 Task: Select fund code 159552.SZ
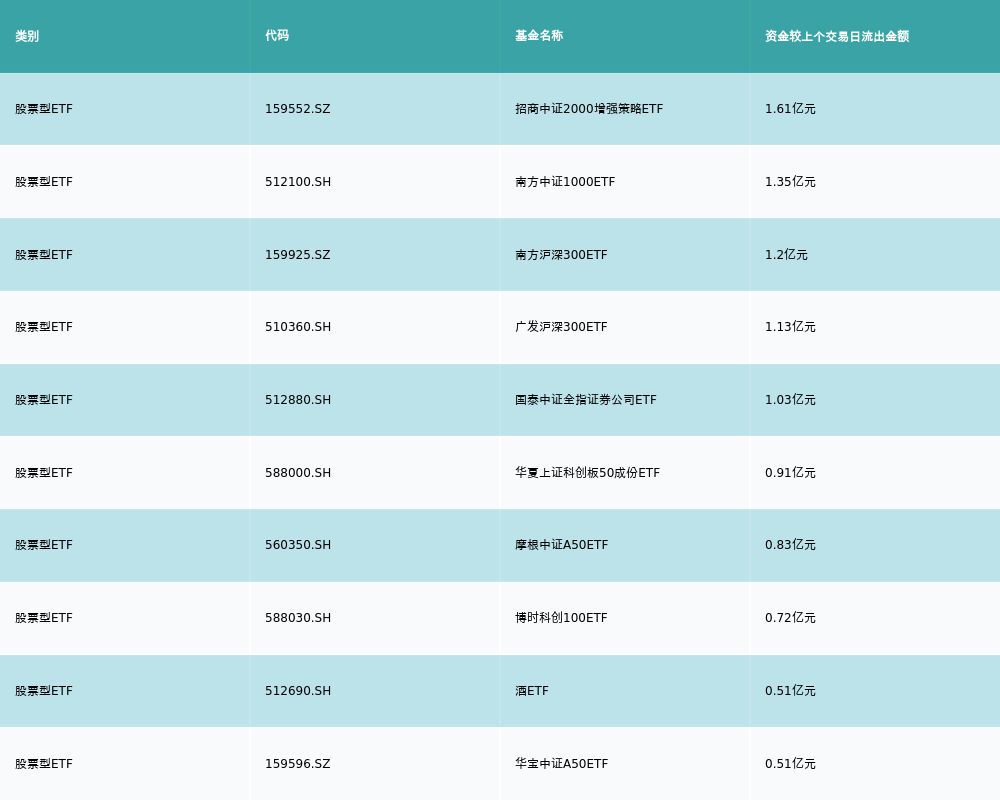pos(297,109)
